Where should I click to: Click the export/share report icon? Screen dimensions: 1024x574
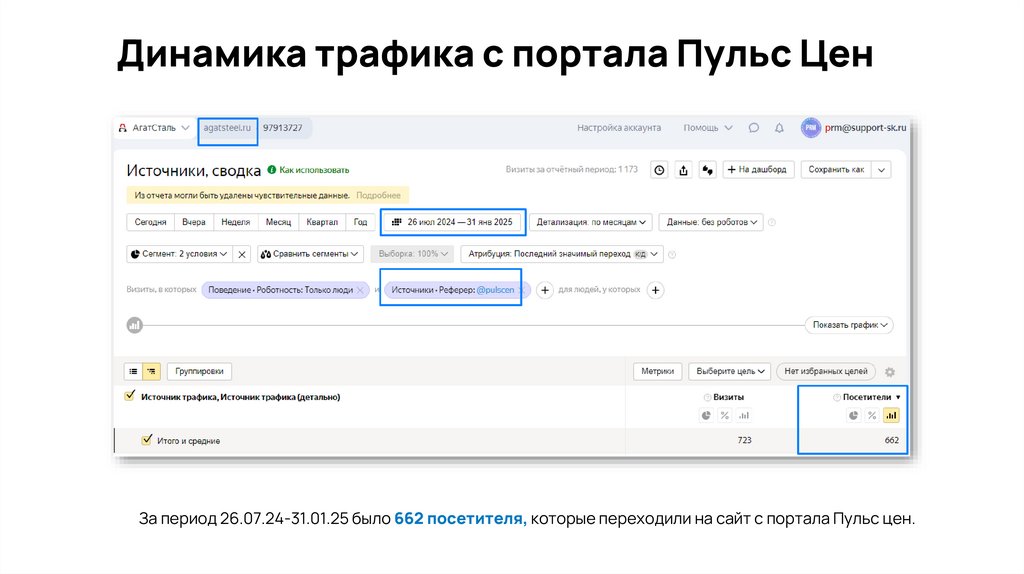click(684, 170)
